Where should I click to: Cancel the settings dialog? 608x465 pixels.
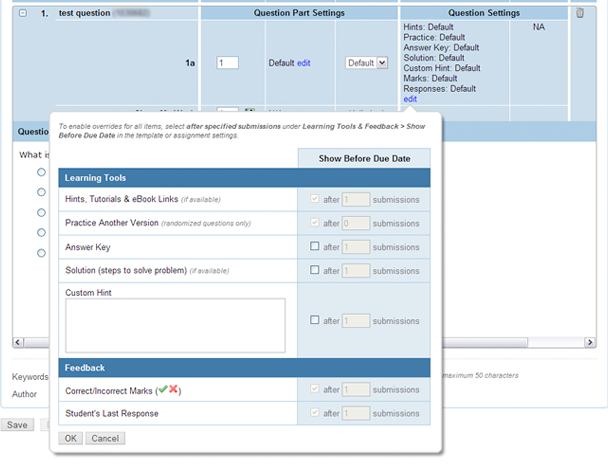(105, 438)
